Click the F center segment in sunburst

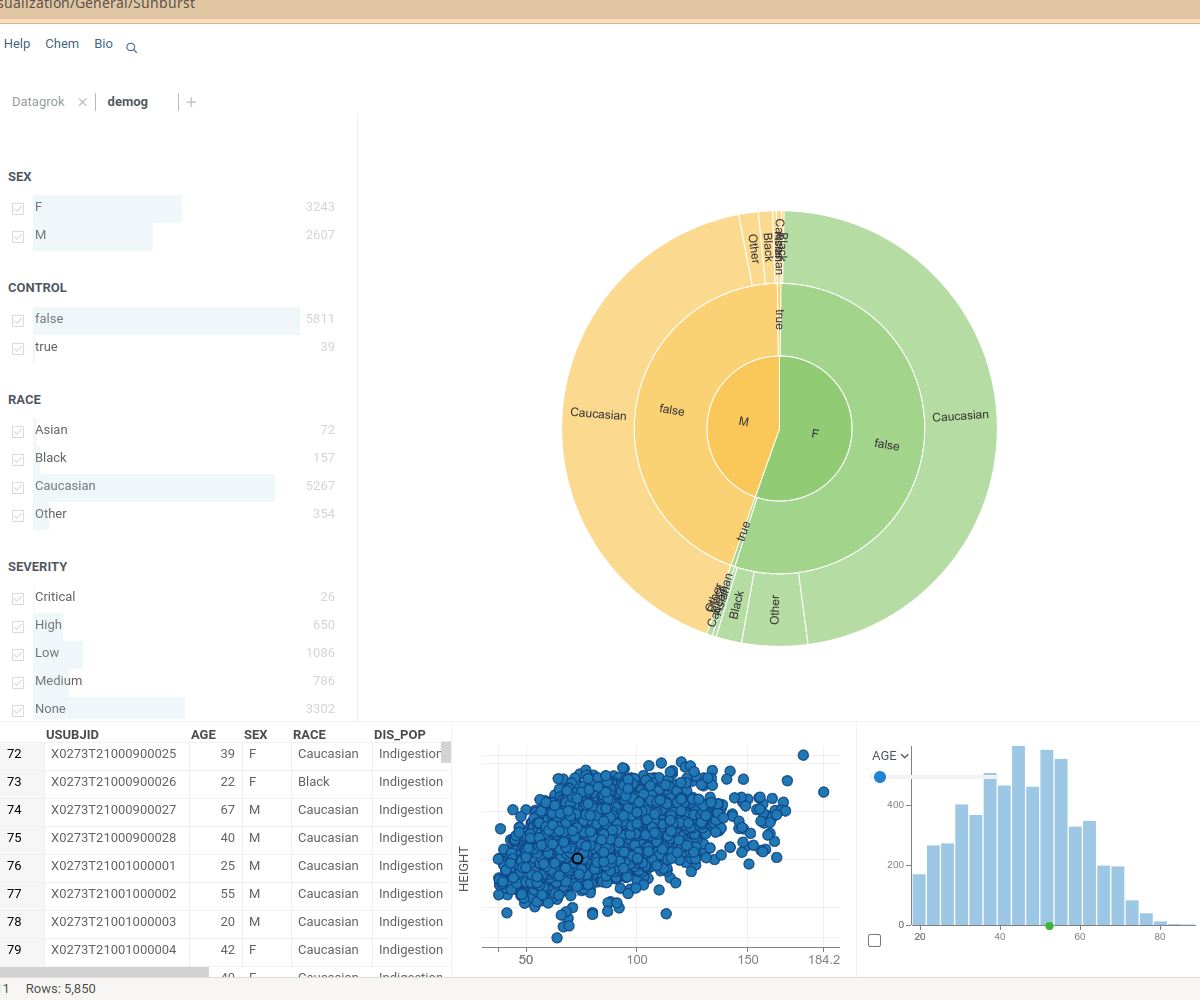pyautogui.click(x=815, y=433)
